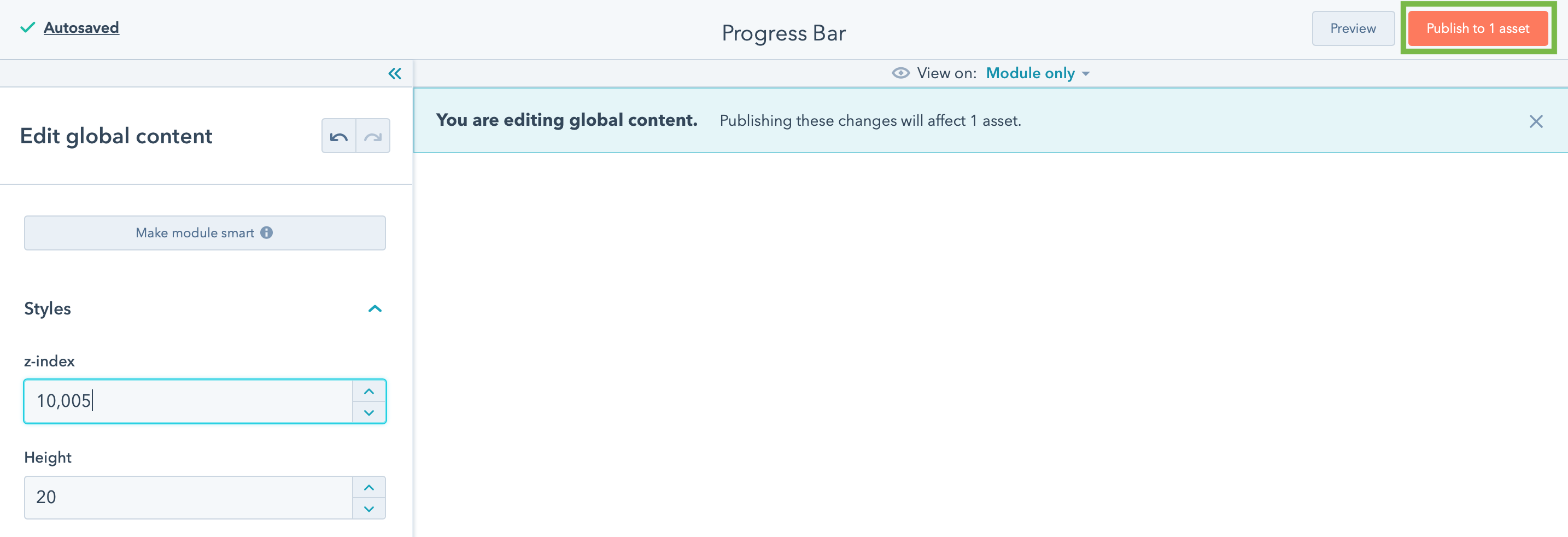
Task: Click the Progress Bar title text
Action: [x=783, y=33]
